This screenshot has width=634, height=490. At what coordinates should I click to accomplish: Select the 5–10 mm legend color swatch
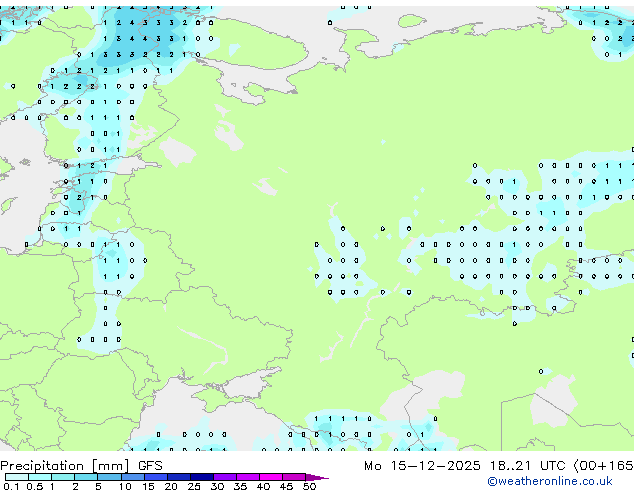[x=109, y=477]
